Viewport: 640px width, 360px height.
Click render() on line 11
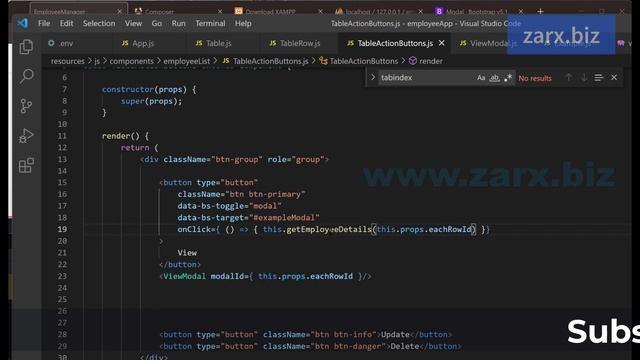[120, 136]
